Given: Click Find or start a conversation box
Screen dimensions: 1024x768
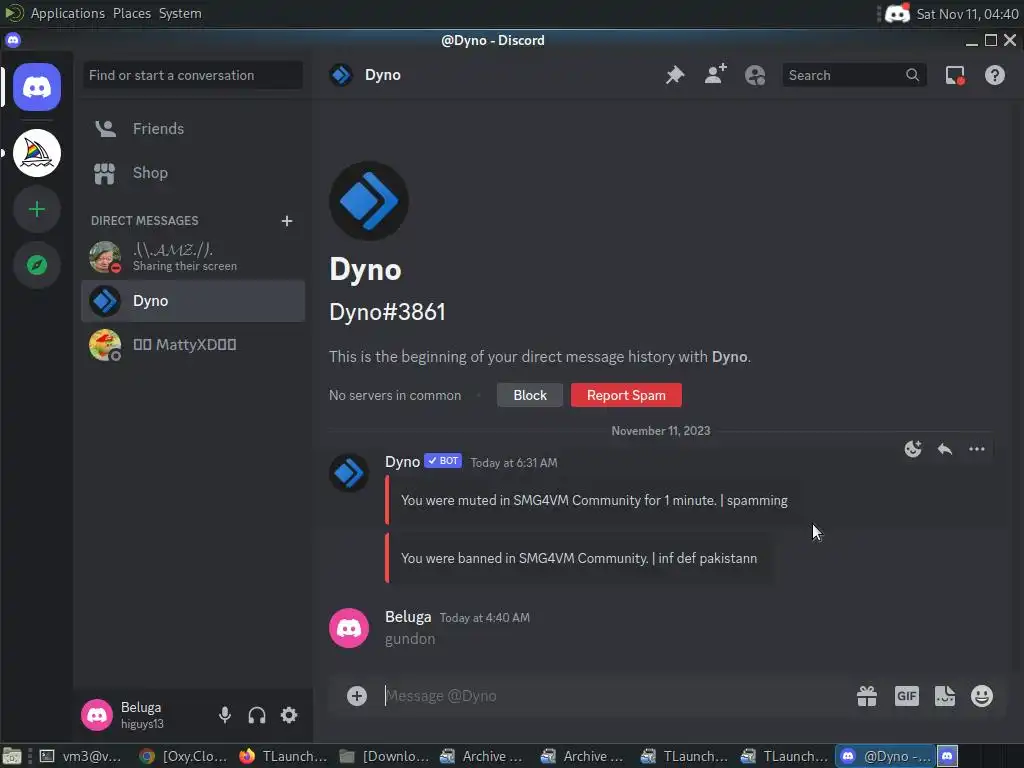Looking at the screenshot, I should pyautogui.click(x=193, y=75).
